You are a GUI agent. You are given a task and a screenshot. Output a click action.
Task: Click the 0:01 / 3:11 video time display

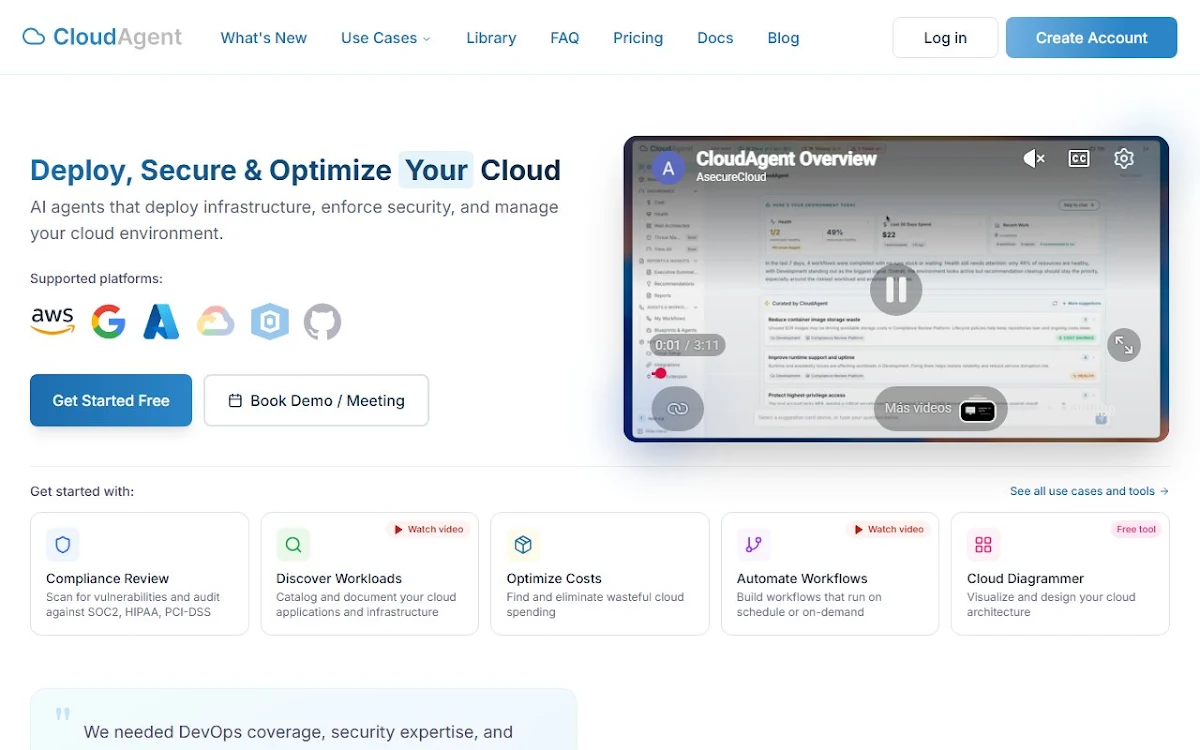pyautogui.click(x=687, y=345)
